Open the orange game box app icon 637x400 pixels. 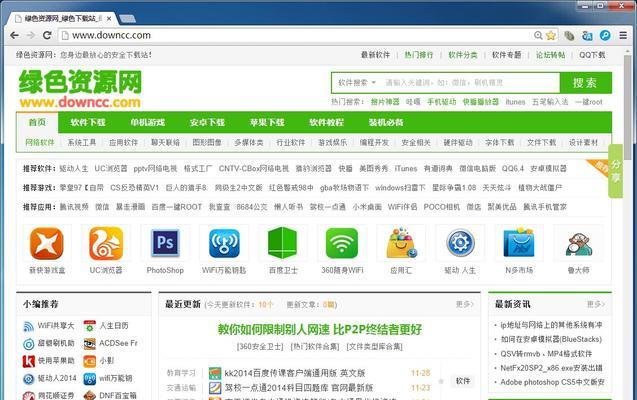47,244
